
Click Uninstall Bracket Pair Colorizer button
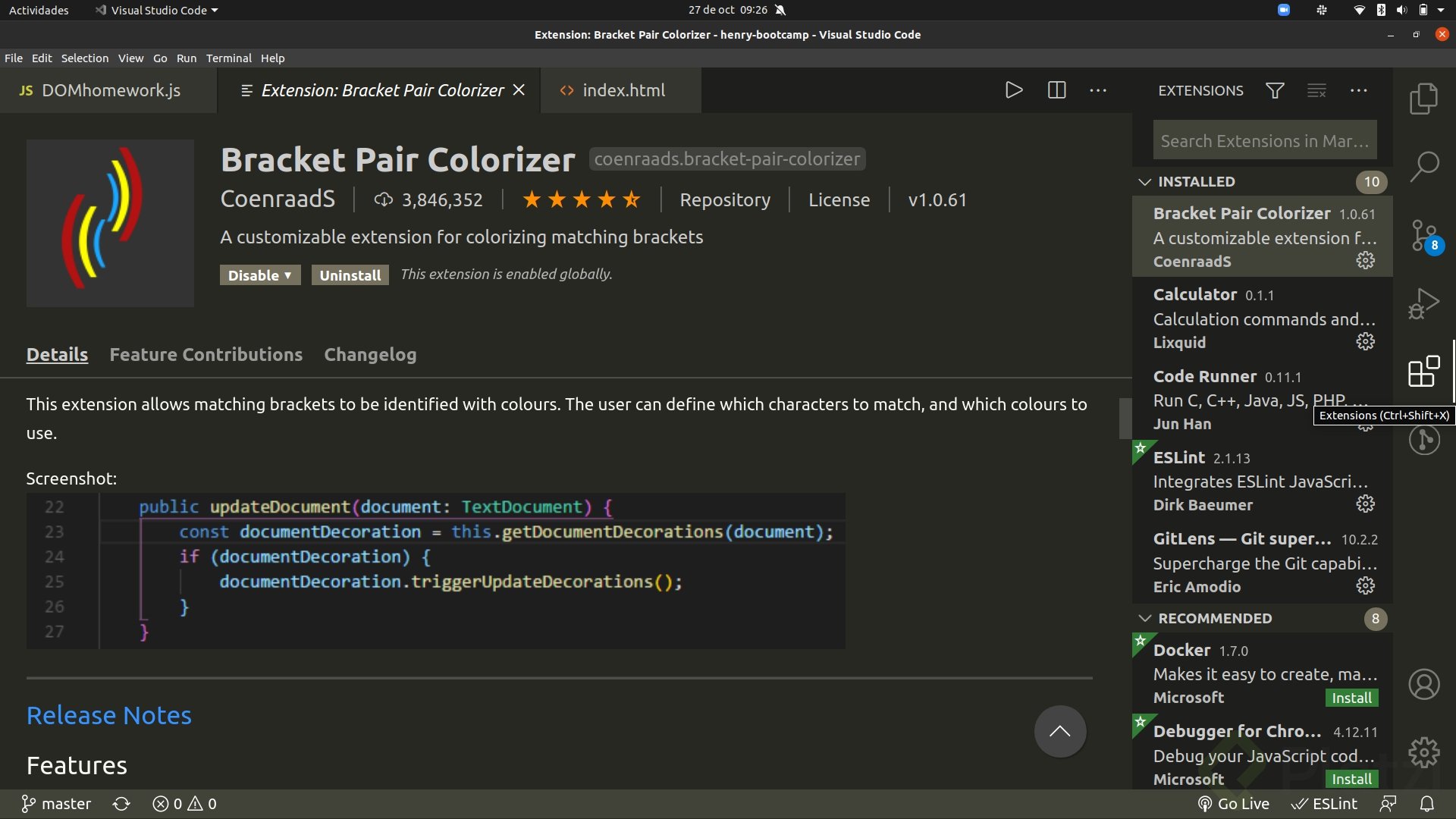click(350, 274)
